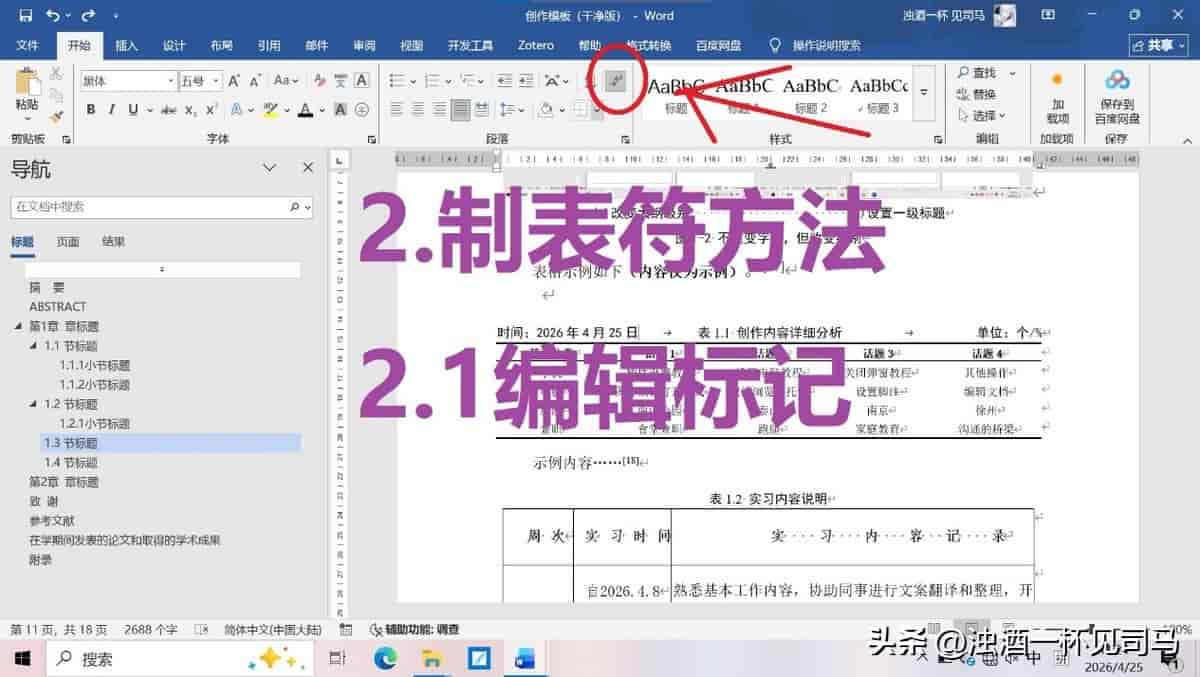Click the Character Border icon
This screenshot has height=677, width=1200.
coord(362,81)
